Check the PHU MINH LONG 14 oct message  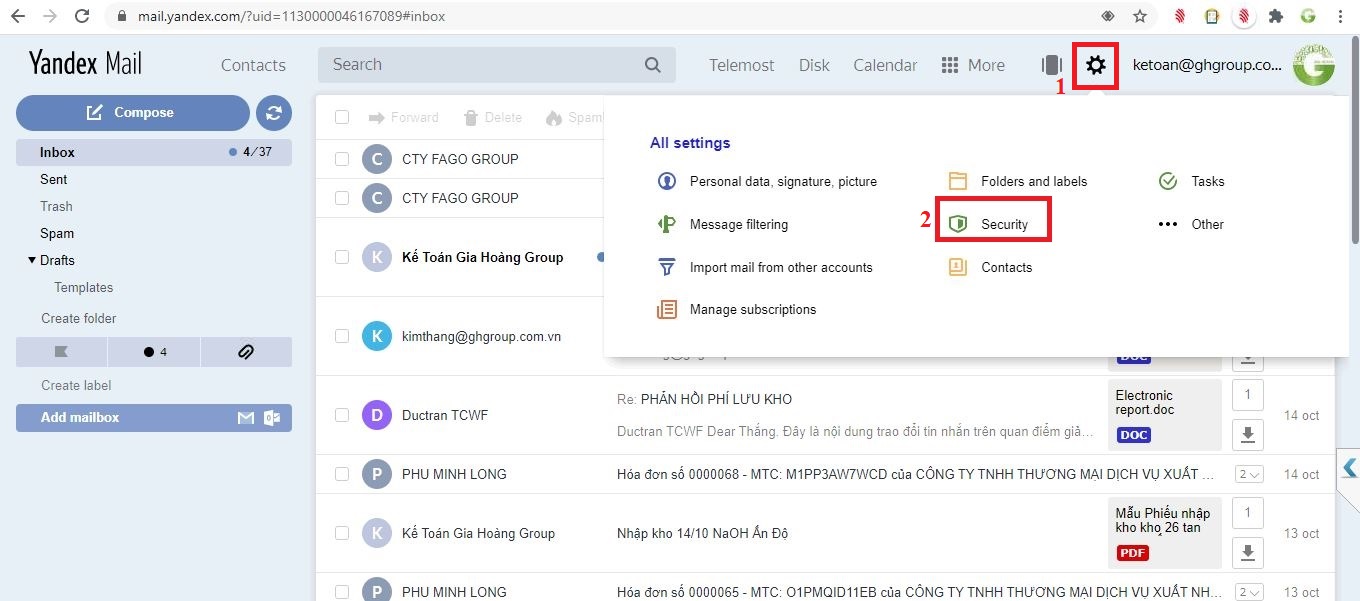click(x=342, y=474)
